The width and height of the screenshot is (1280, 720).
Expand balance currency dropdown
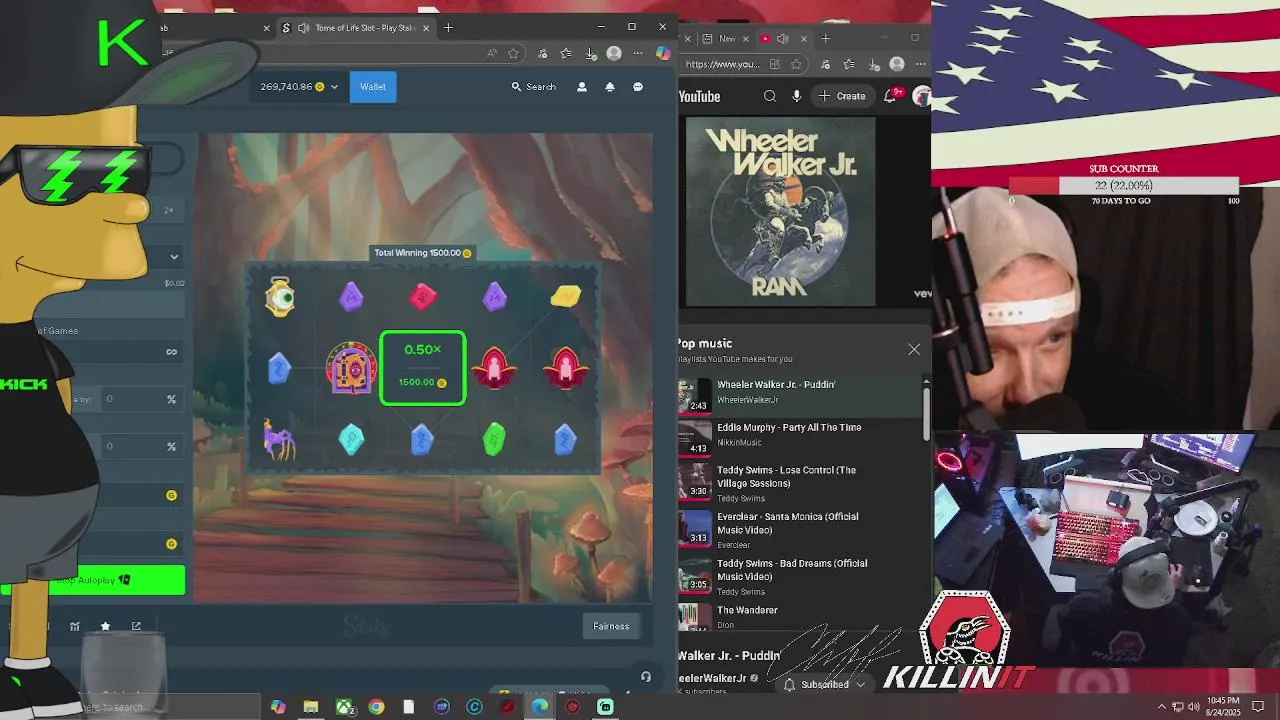click(x=334, y=87)
